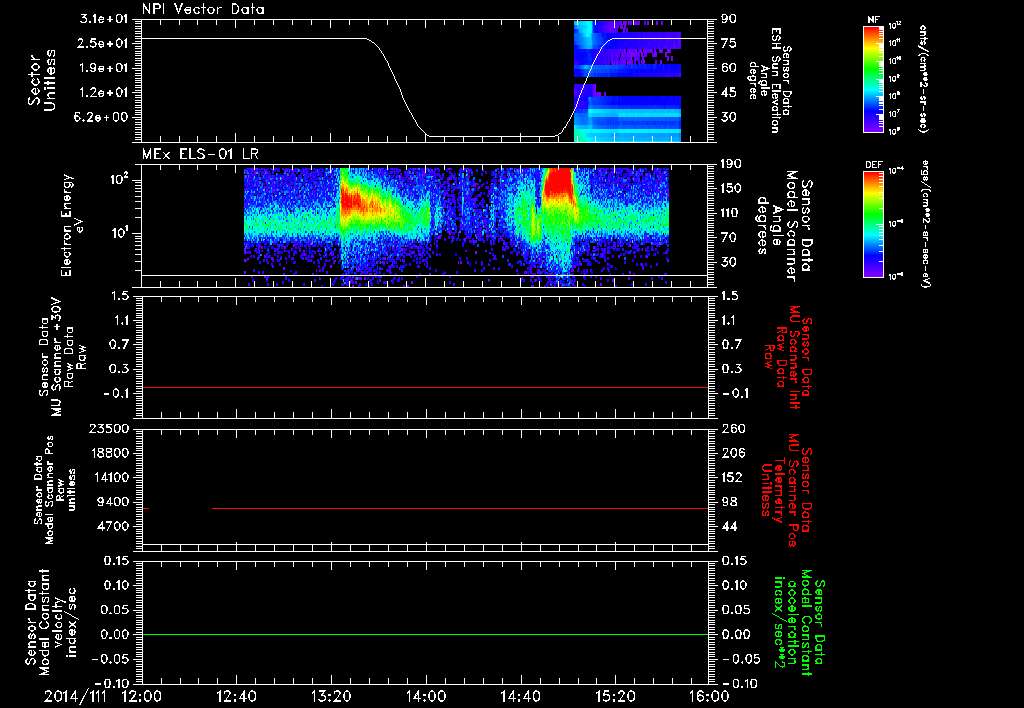
Task: Click the '190' scanner angle tick label
Action: [733, 164]
